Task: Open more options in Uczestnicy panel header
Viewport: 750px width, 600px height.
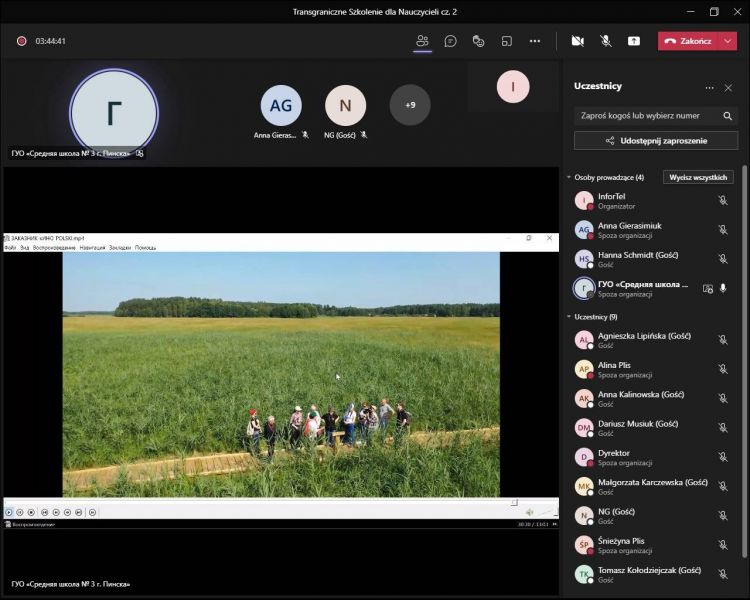Action: (710, 88)
